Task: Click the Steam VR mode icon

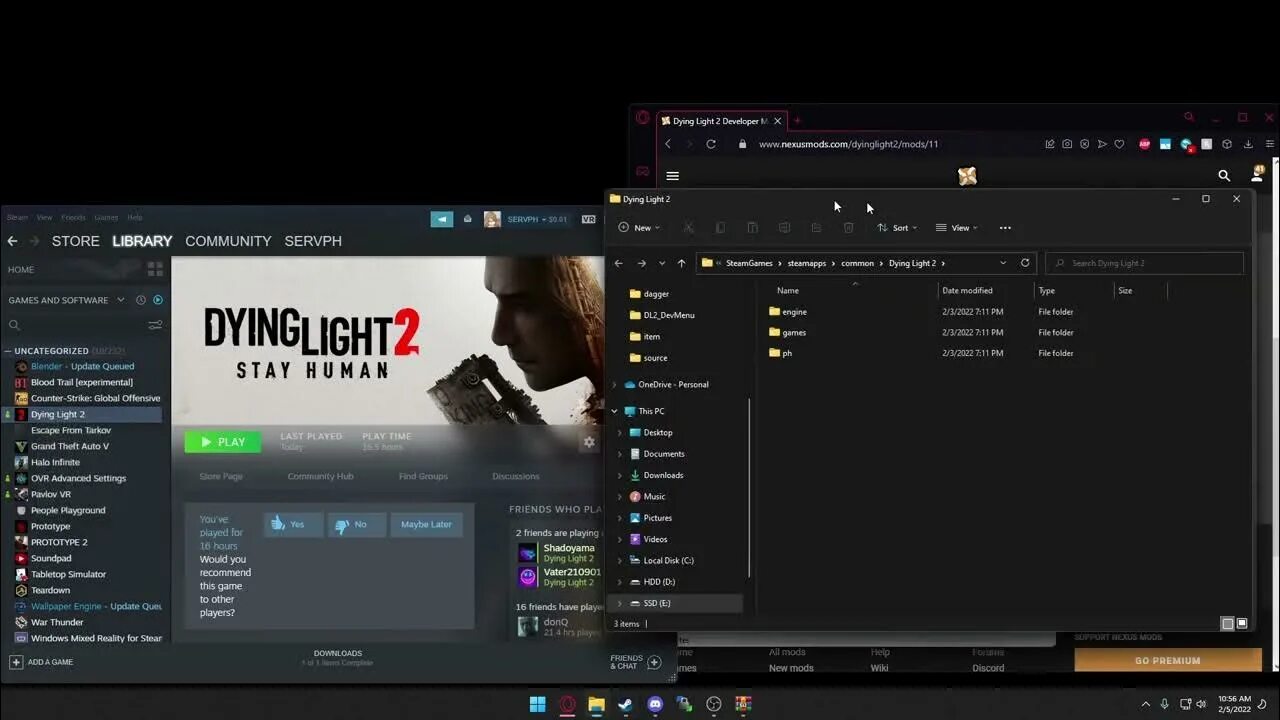Action: 589,219
